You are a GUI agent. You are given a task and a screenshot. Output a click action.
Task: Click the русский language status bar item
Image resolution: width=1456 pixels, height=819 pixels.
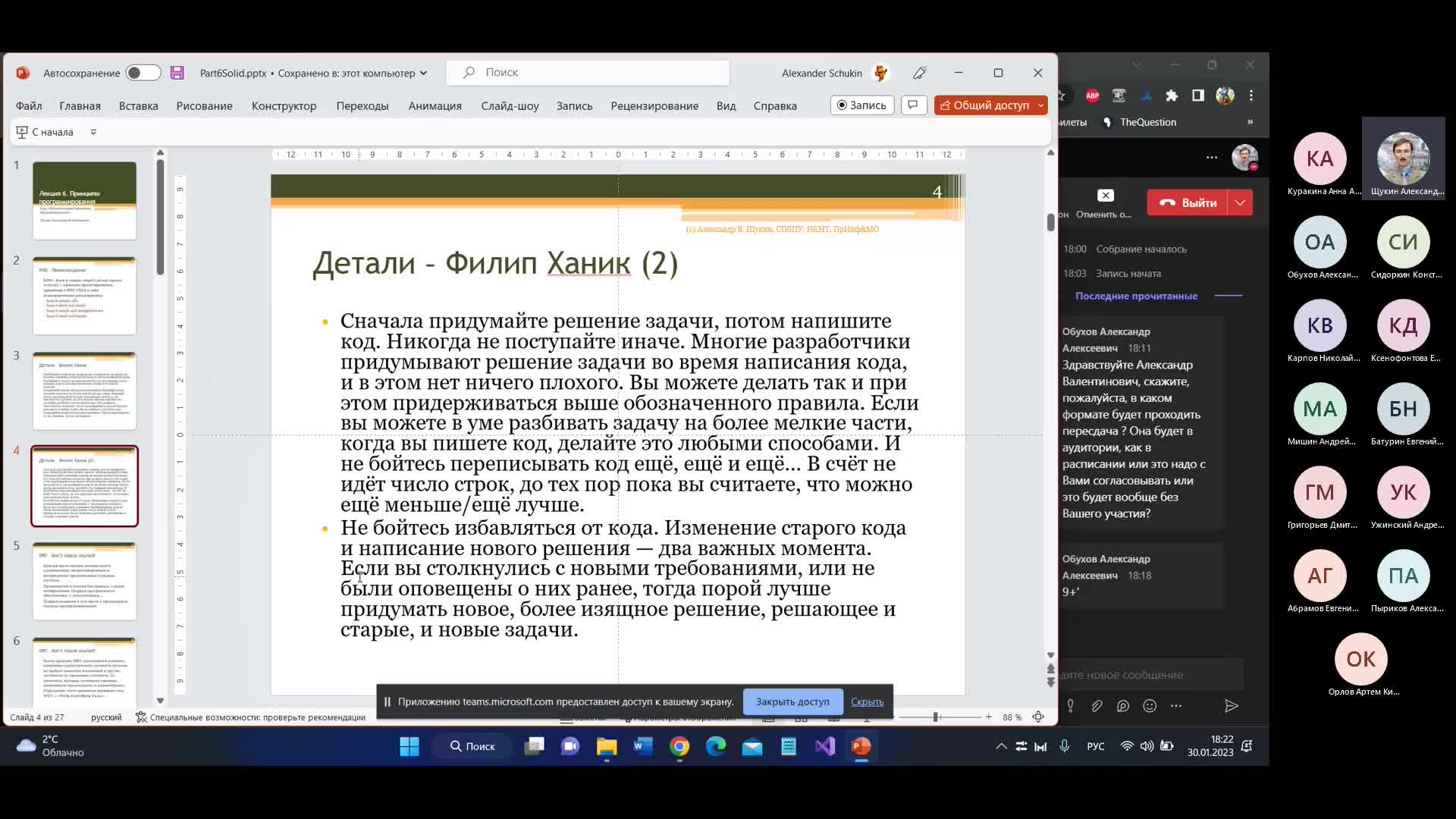click(106, 717)
